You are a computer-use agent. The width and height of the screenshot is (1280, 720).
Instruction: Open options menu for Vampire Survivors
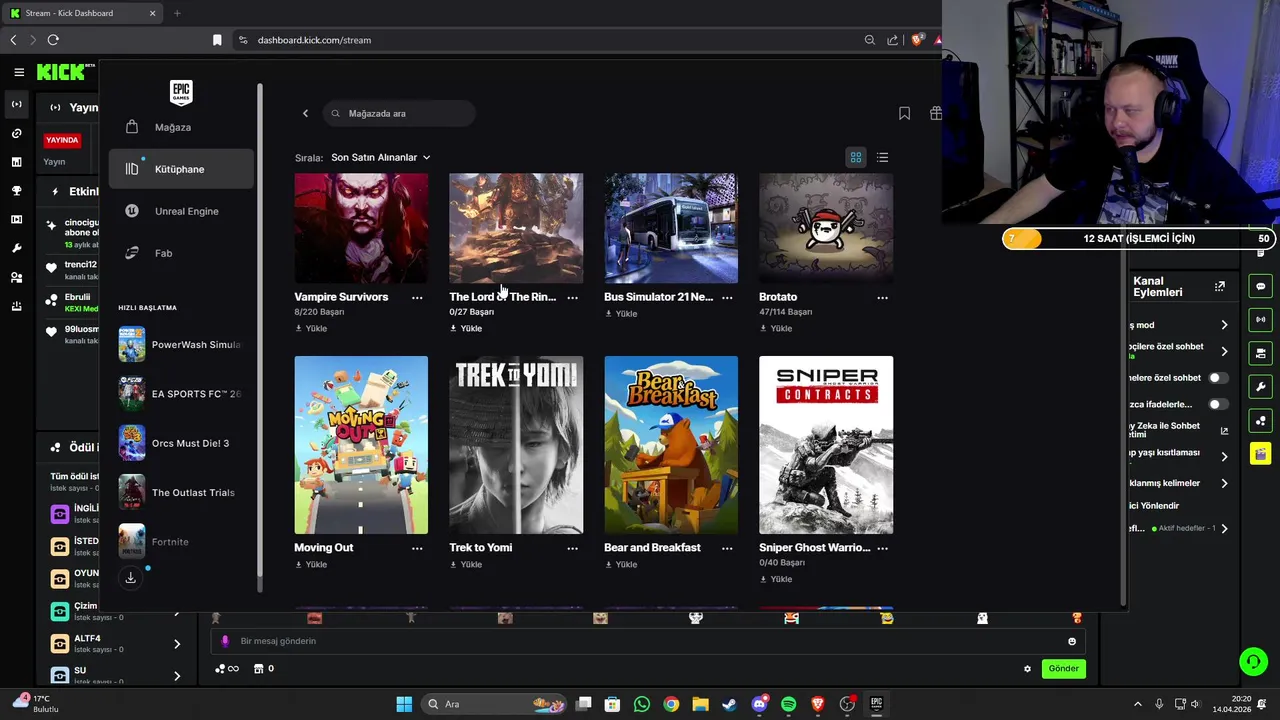coord(417,297)
